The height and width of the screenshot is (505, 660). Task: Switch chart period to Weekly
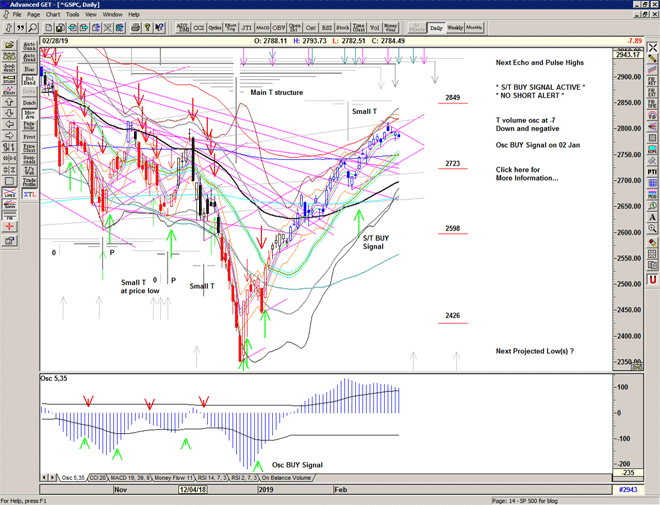pos(454,28)
